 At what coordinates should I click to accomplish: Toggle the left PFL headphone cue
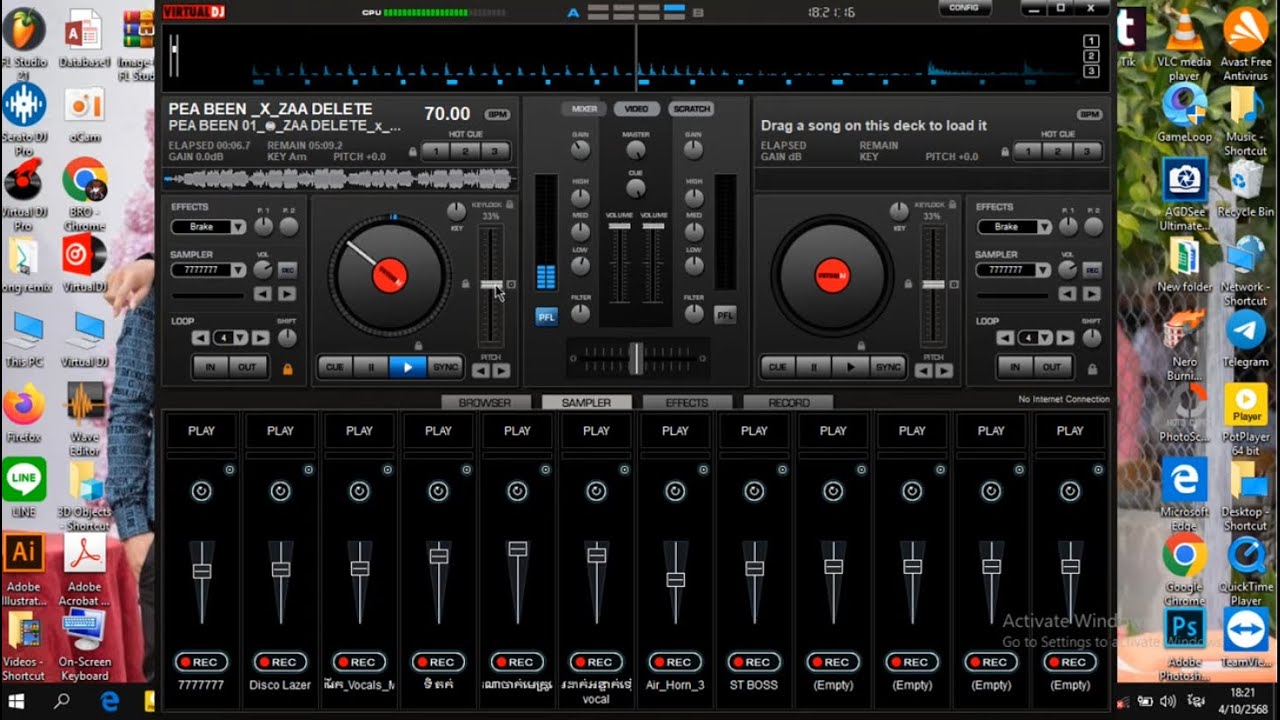(x=546, y=316)
